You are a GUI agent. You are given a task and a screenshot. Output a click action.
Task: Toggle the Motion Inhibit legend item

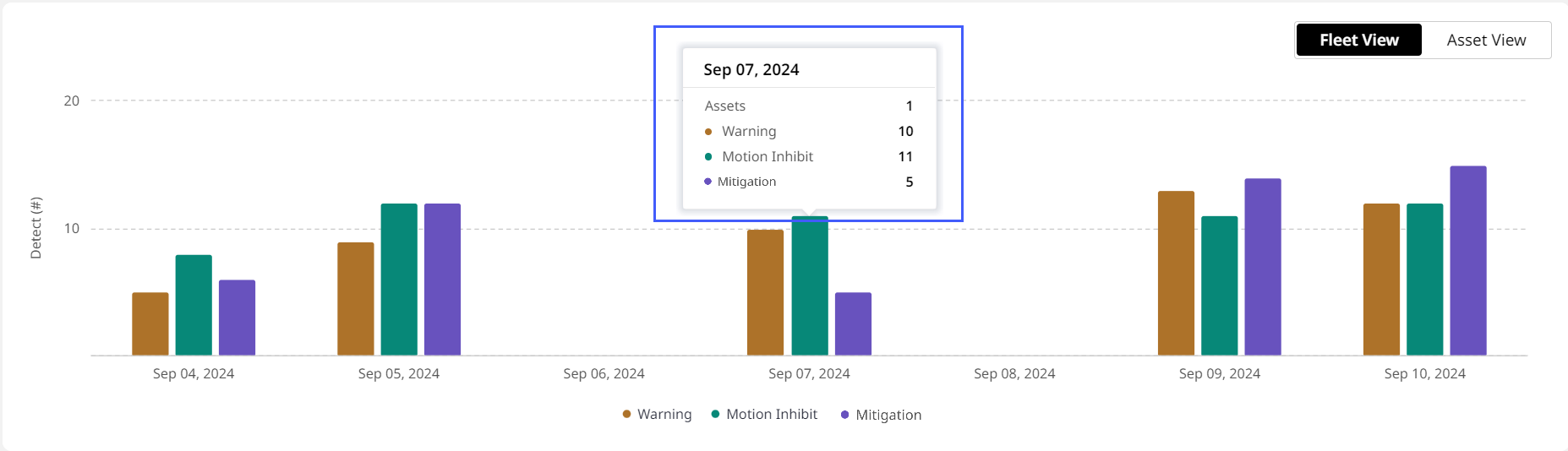tap(764, 414)
